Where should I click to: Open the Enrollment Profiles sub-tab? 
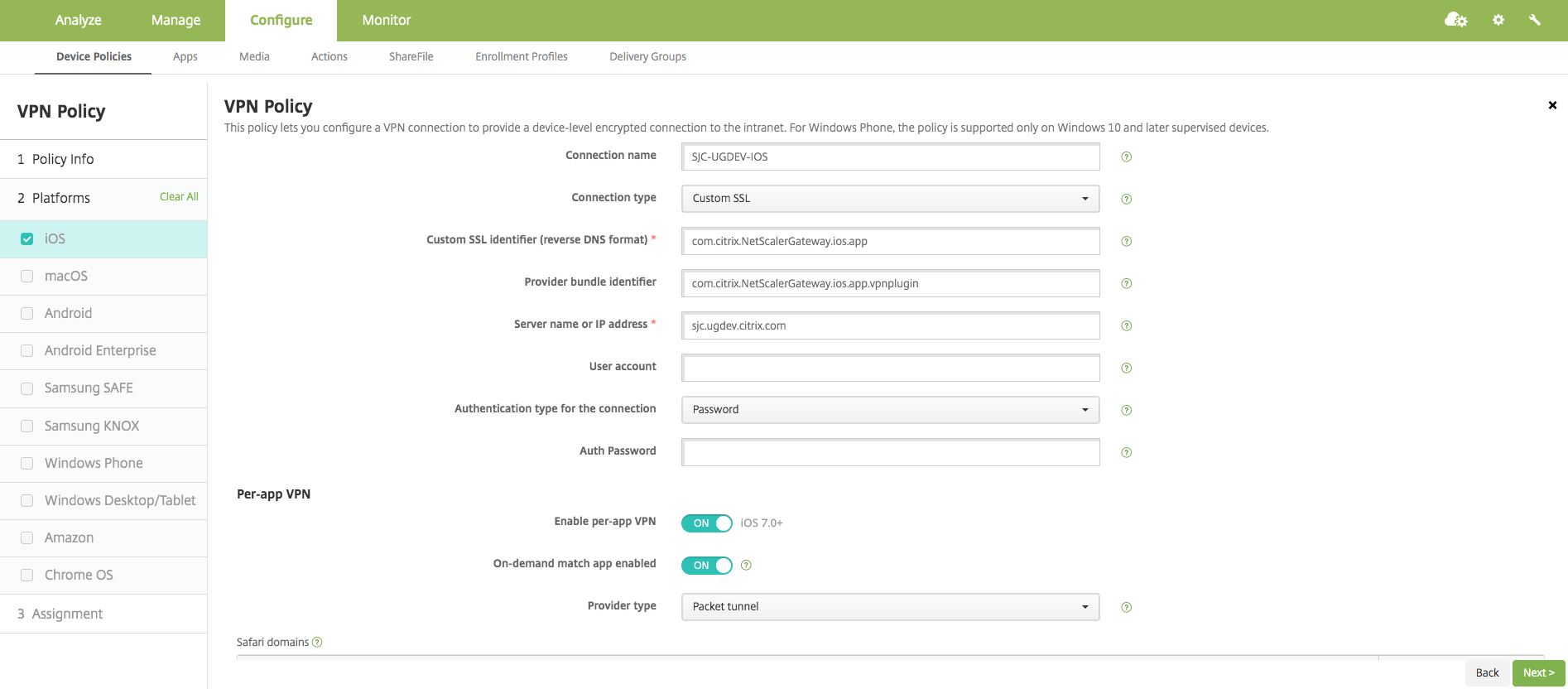coord(522,57)
